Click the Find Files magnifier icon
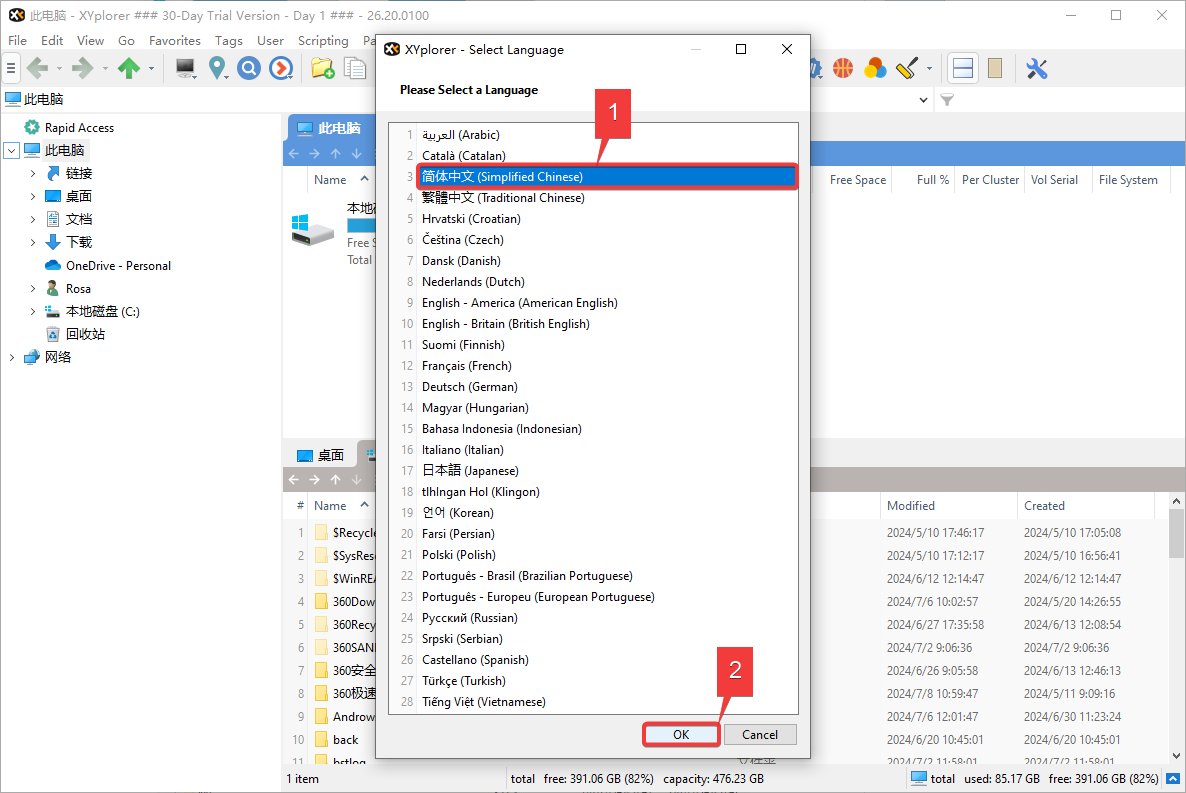This screenshot has width=1186, height=793. coord(248,68)
